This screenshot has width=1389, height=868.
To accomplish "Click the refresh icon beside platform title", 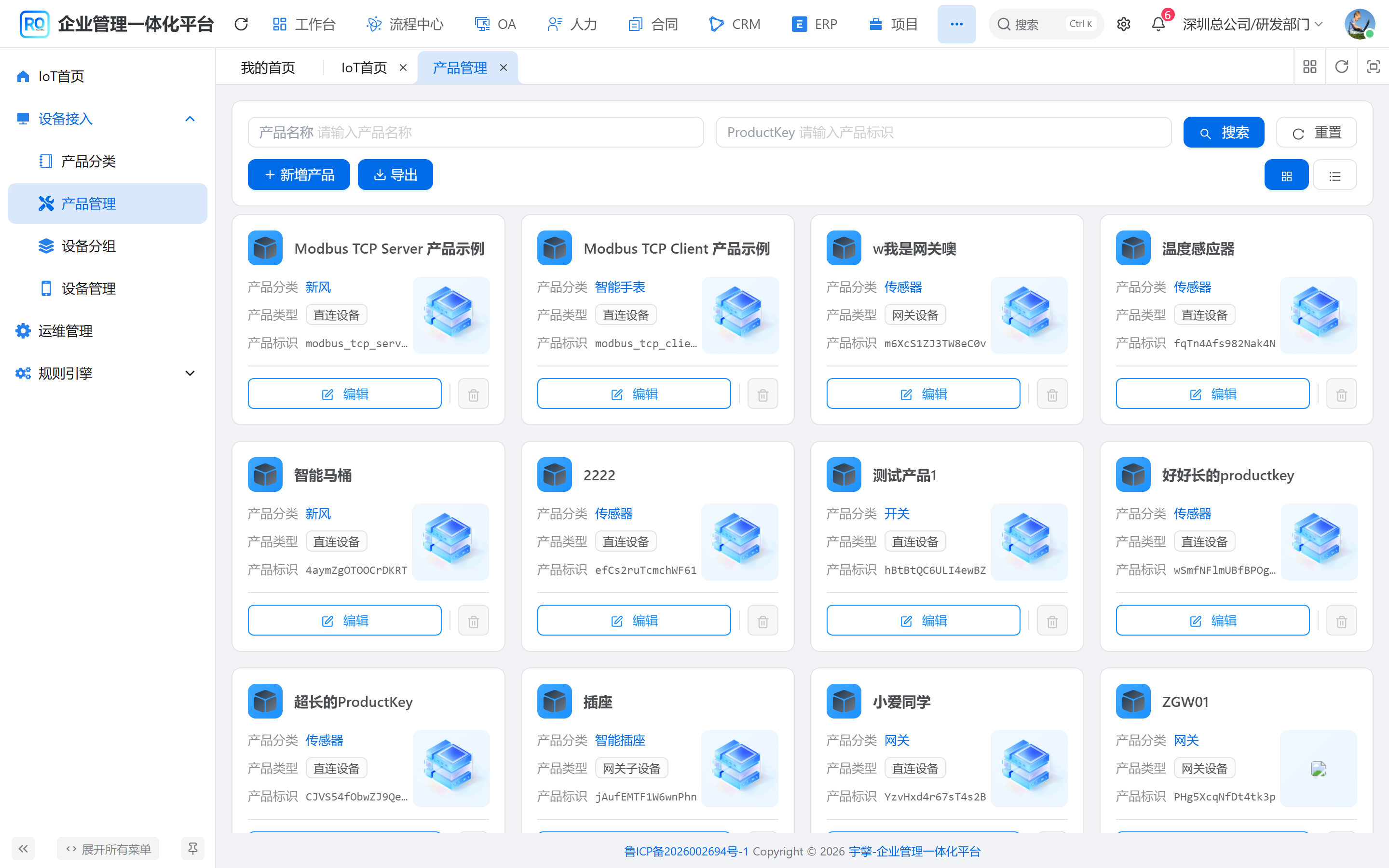I will pyautogui.click(x=241, y=24).
